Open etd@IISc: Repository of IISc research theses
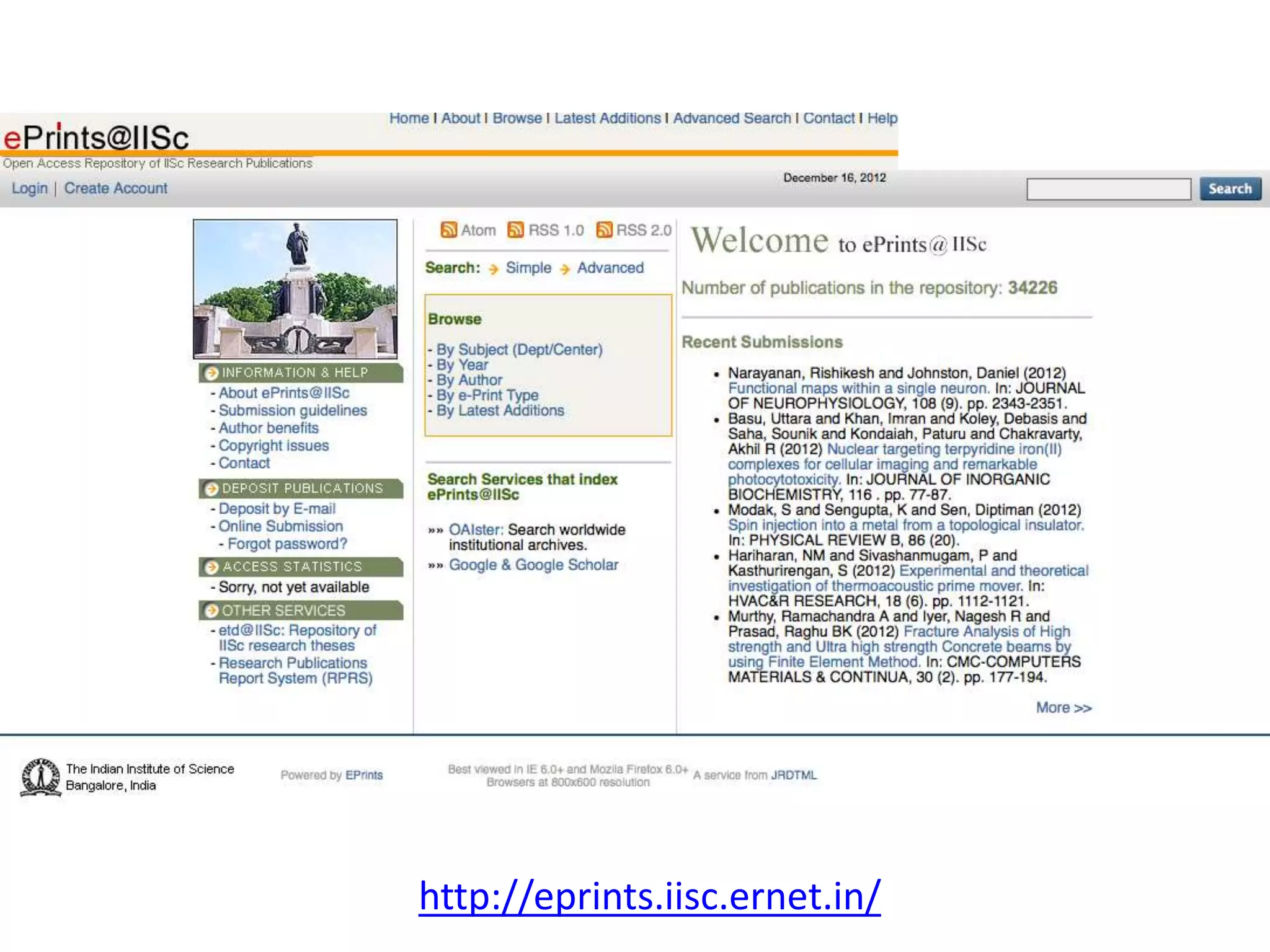This screenshot has height=952, width=1270. pos(297,638)
